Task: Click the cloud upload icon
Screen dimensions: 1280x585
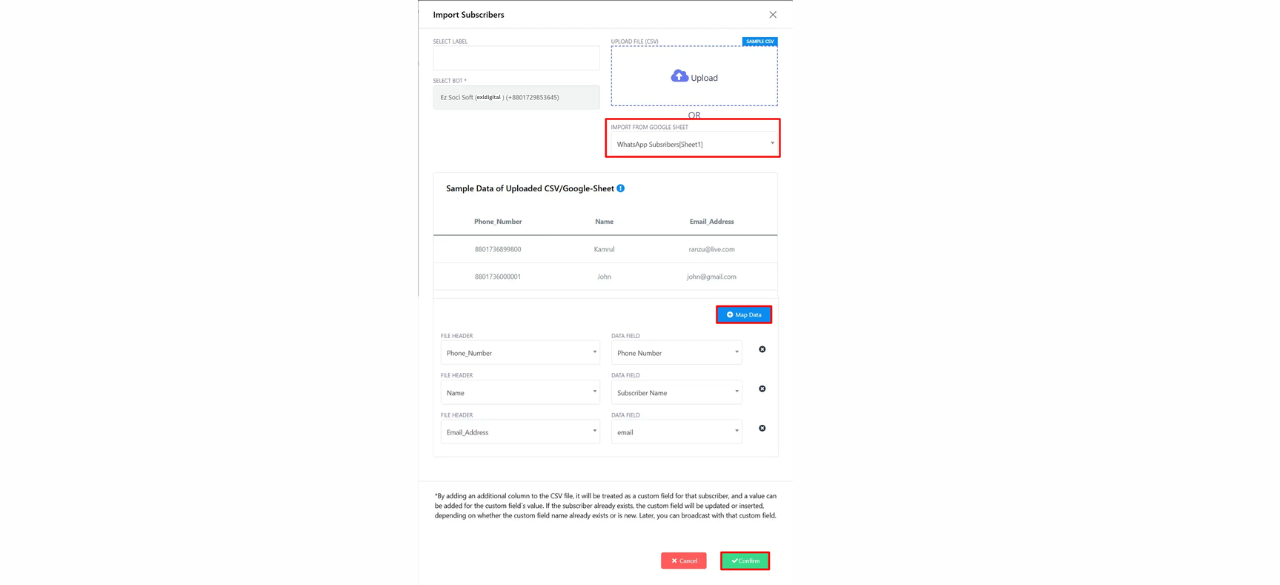Action: click(679, 76)
